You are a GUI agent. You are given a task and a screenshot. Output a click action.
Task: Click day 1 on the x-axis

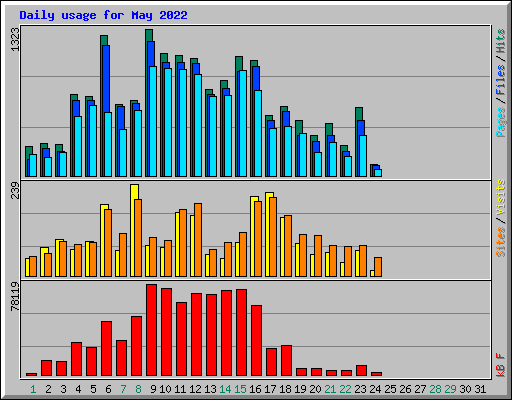point(33,389)
